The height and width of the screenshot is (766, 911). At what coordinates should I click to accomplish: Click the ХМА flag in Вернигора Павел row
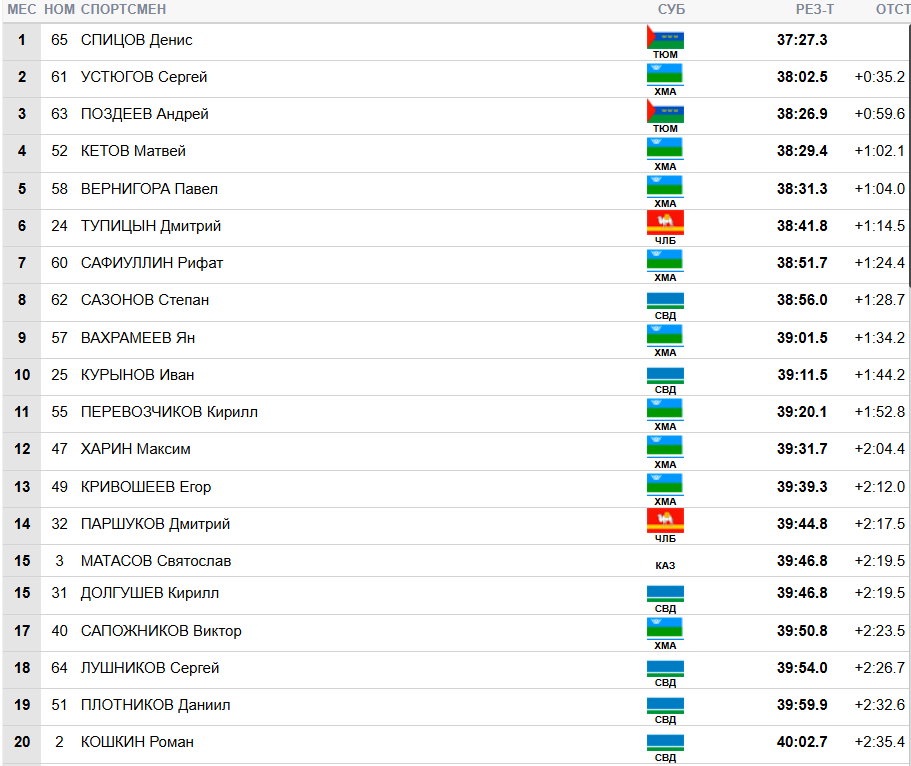(665, 186)
